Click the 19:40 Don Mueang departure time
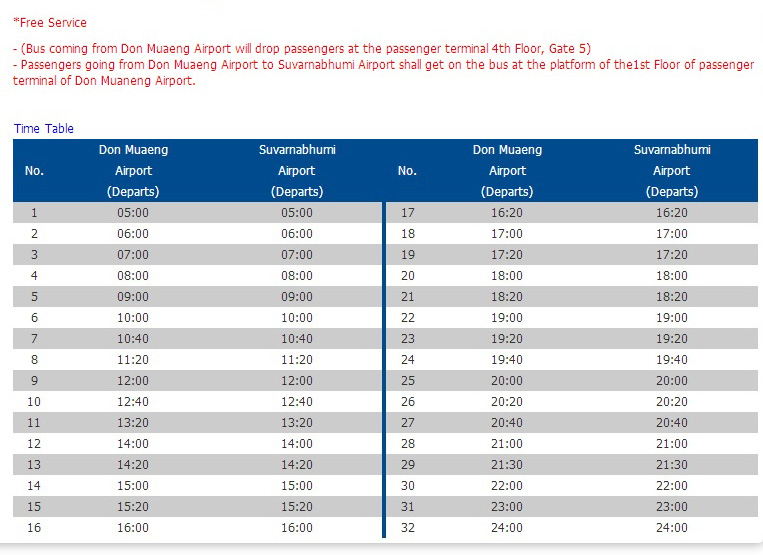Viewport: 763px width, 555px height. coord(507,360)
